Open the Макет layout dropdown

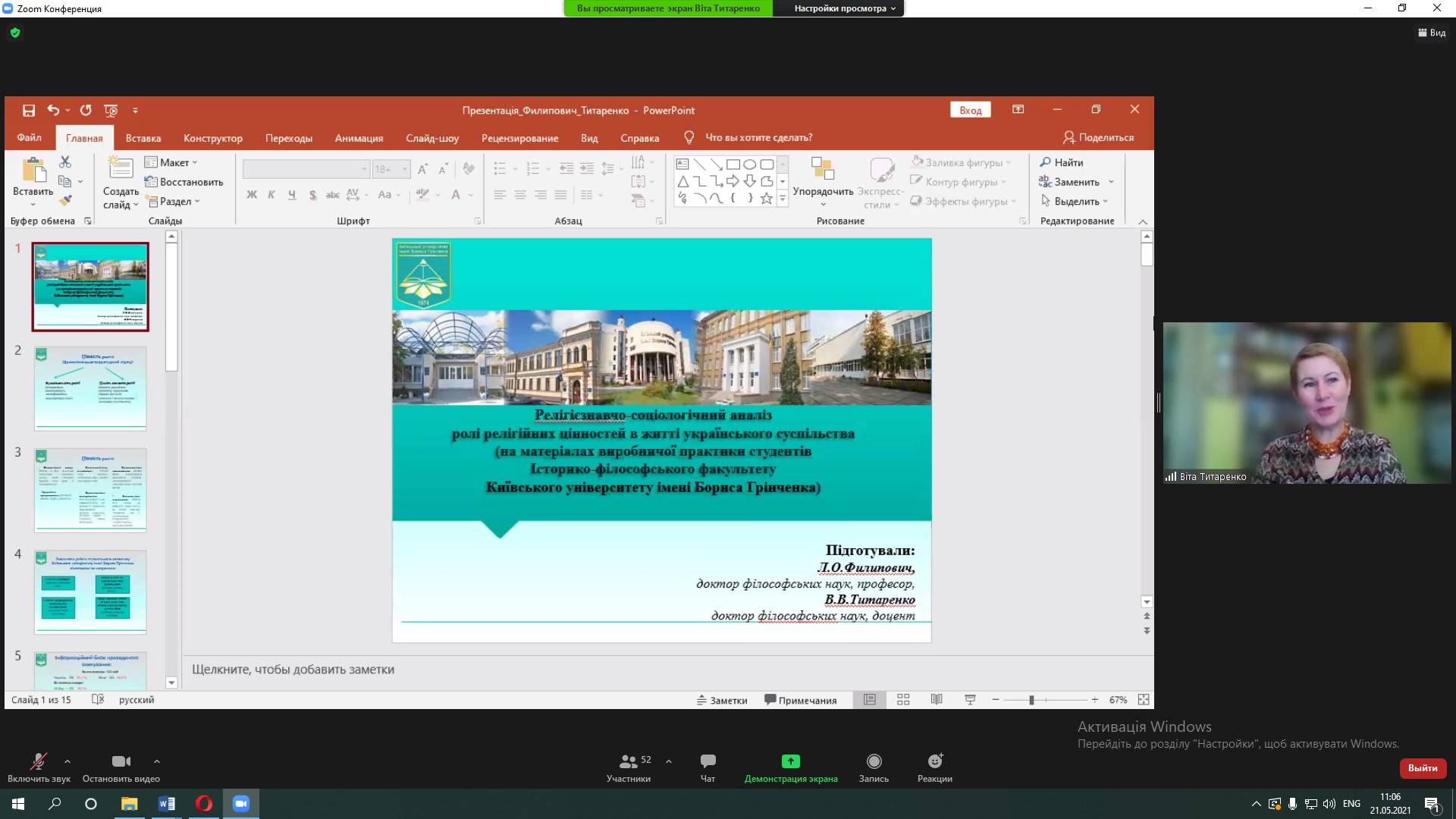pyautogui.click(x=171, y=162)
